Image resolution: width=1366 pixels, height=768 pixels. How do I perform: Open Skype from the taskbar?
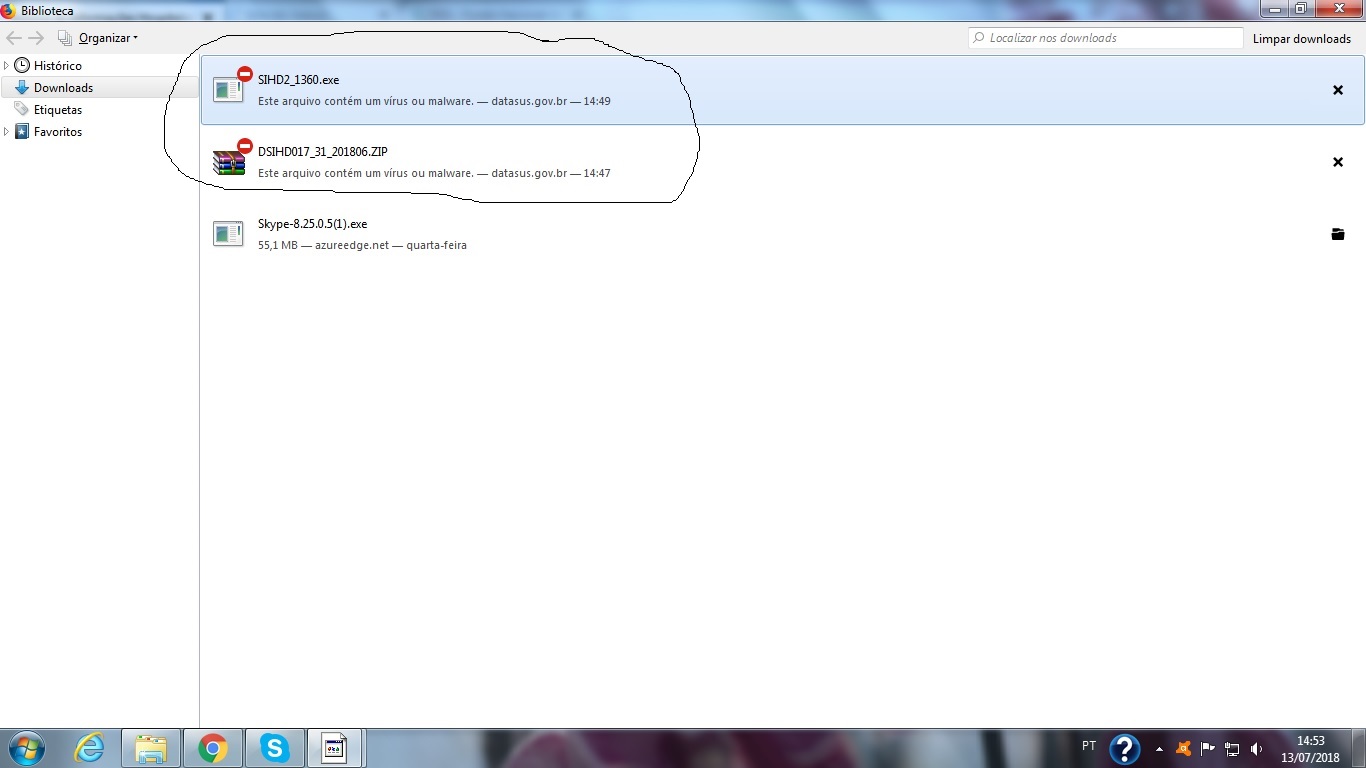(274, 748)
